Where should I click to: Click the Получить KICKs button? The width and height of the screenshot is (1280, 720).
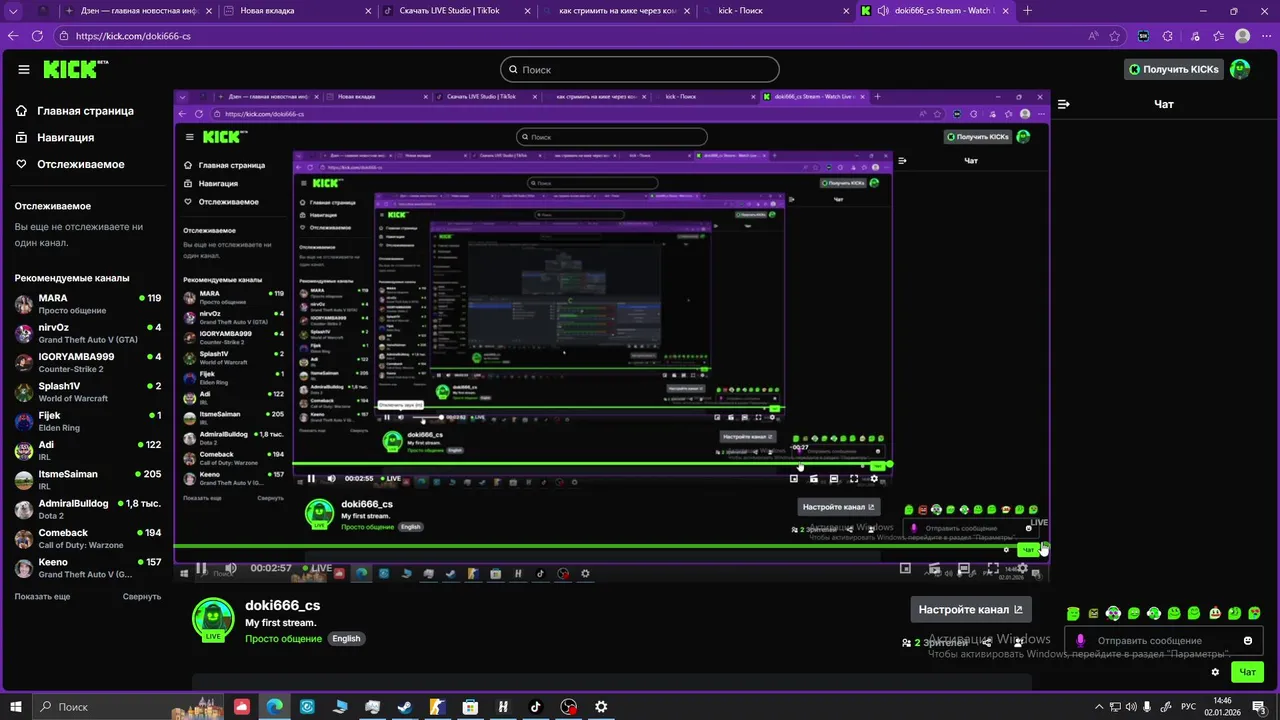click(x=1174, y=69)
